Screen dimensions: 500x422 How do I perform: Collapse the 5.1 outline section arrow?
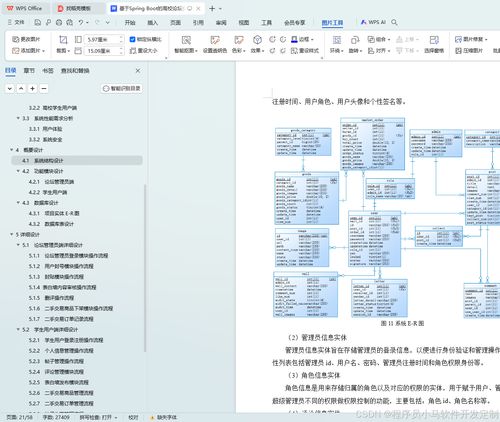pos(18,245)
